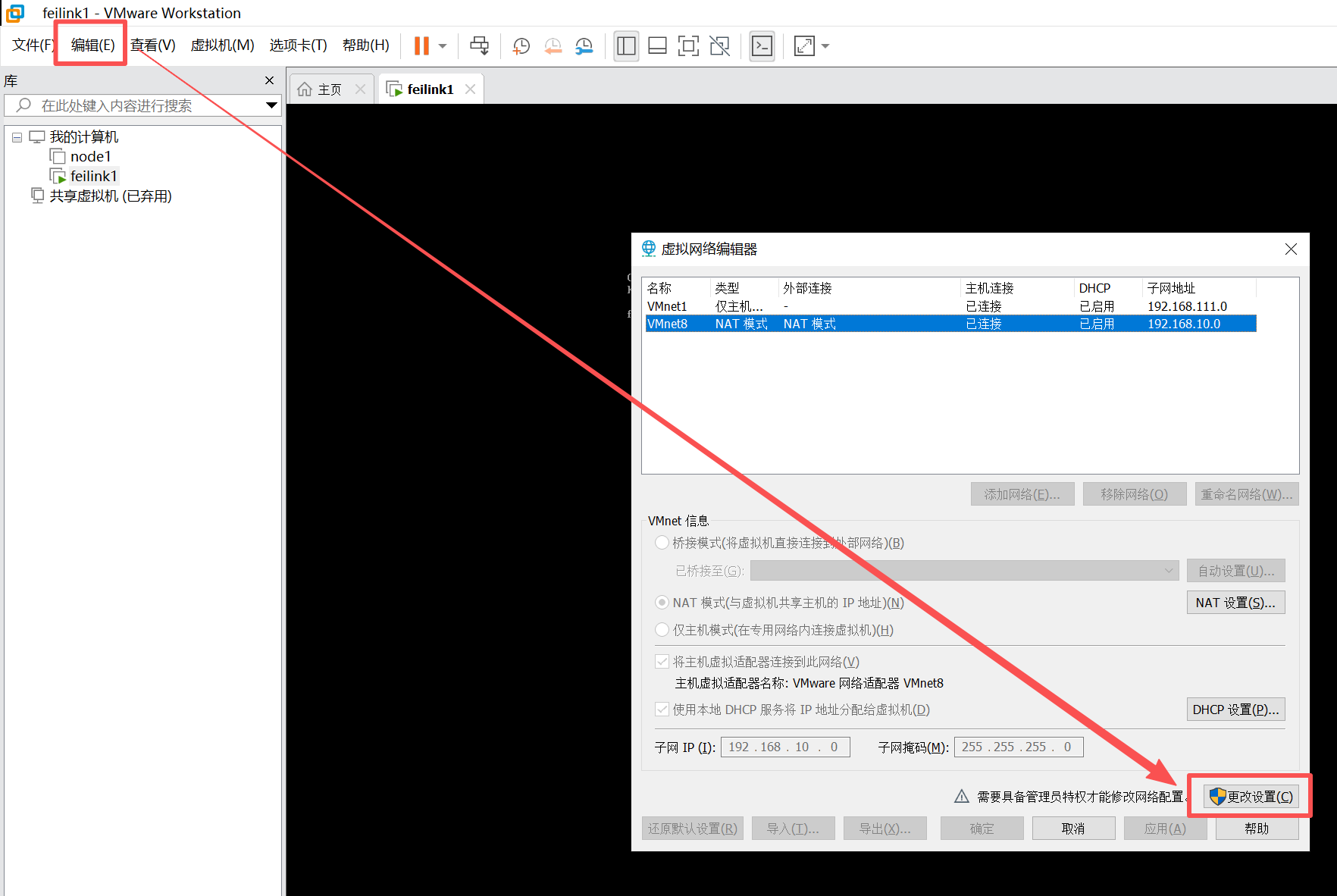
Task: Toggle the library sidebar view icon
Action: [x=626, y=46]
